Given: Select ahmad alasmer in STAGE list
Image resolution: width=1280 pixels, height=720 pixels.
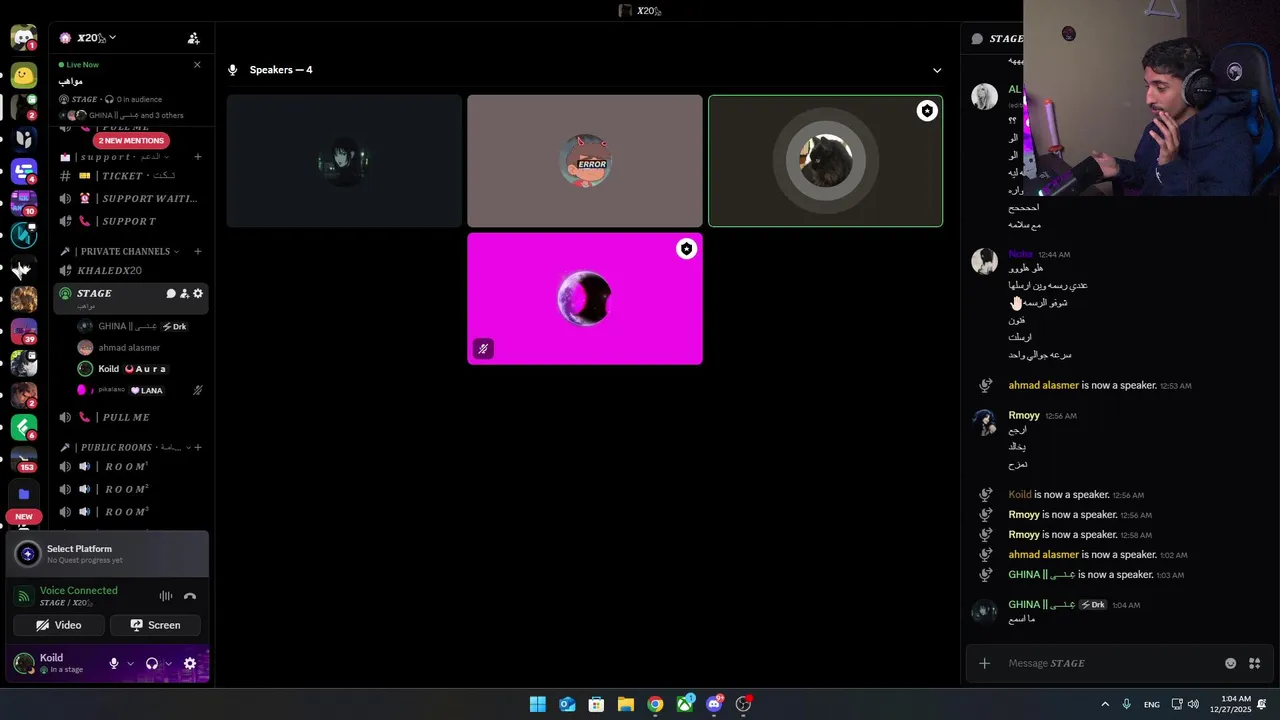Looking at the screenshot, I should pos(140,347).
